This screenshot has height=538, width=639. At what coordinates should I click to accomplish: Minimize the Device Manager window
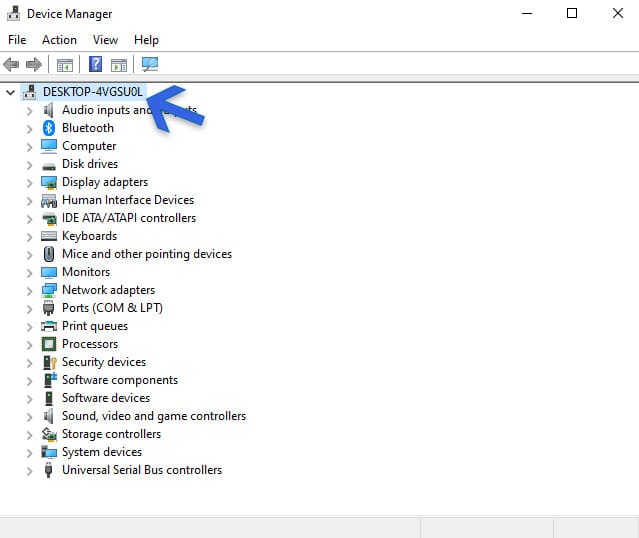point(527,13)
